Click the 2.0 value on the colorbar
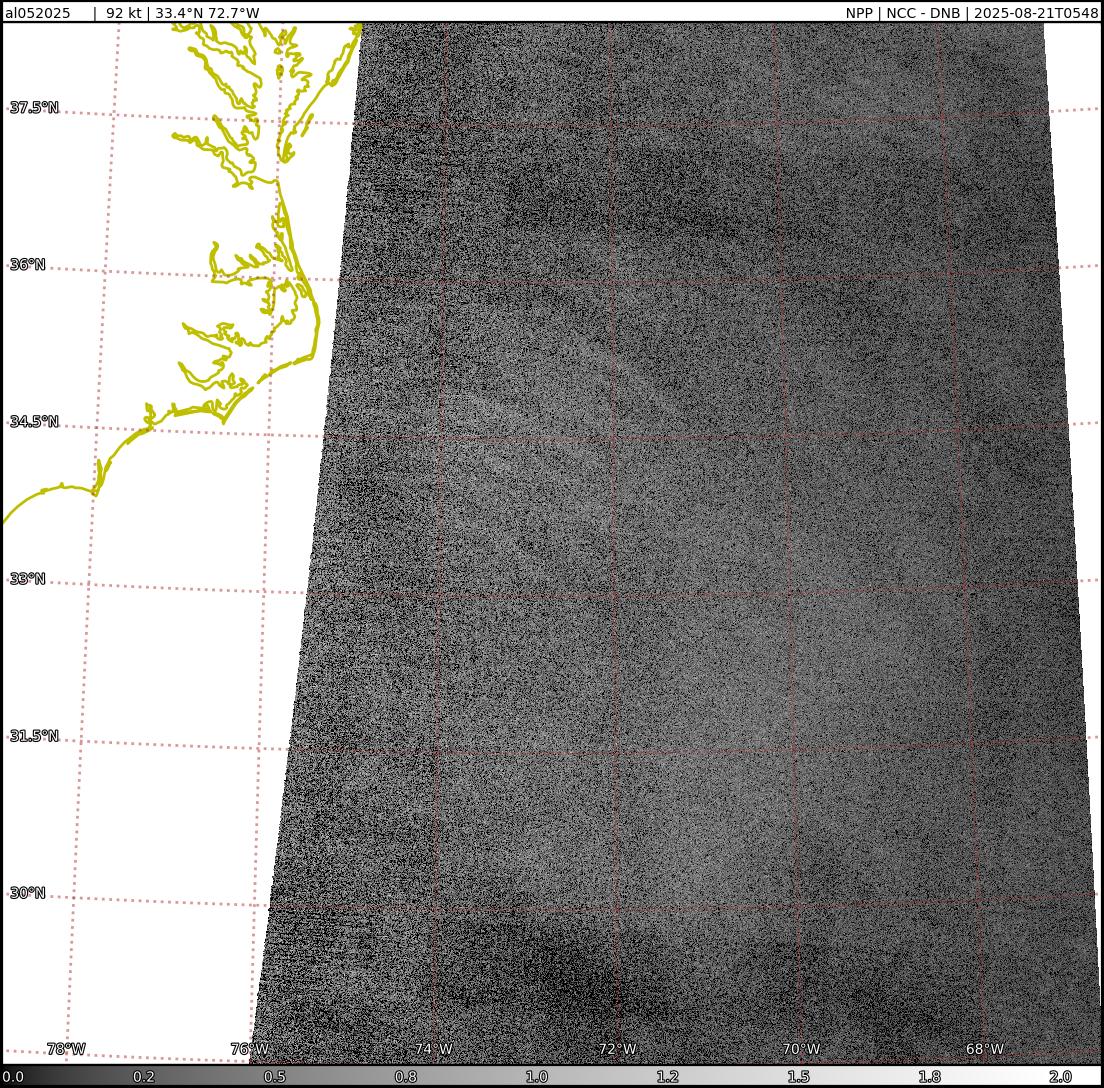Image resolution: width=1104 pixels, height=1088 pixels. pos(1060,1077)
